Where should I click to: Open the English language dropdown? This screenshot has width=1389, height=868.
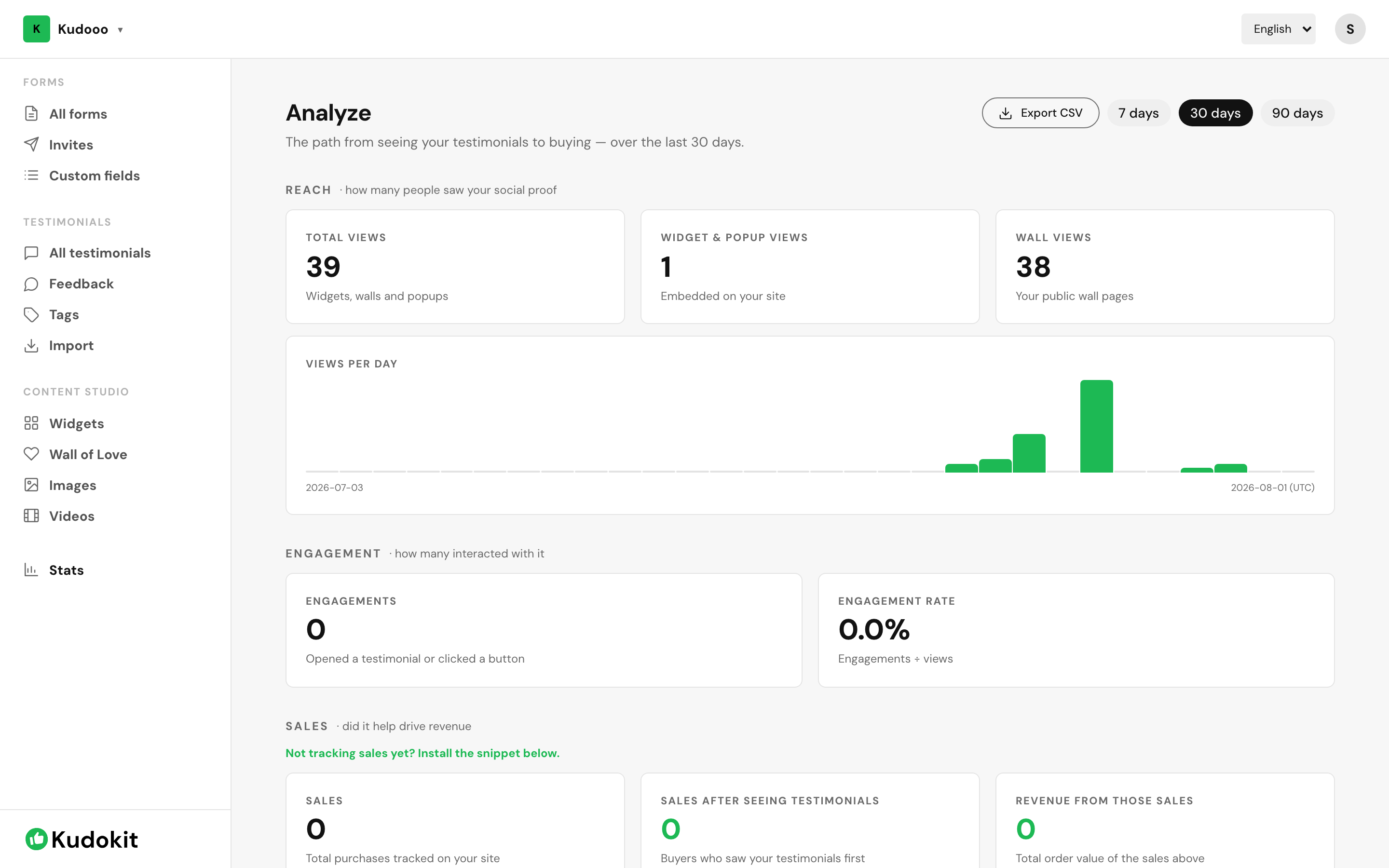(1278, 29)
